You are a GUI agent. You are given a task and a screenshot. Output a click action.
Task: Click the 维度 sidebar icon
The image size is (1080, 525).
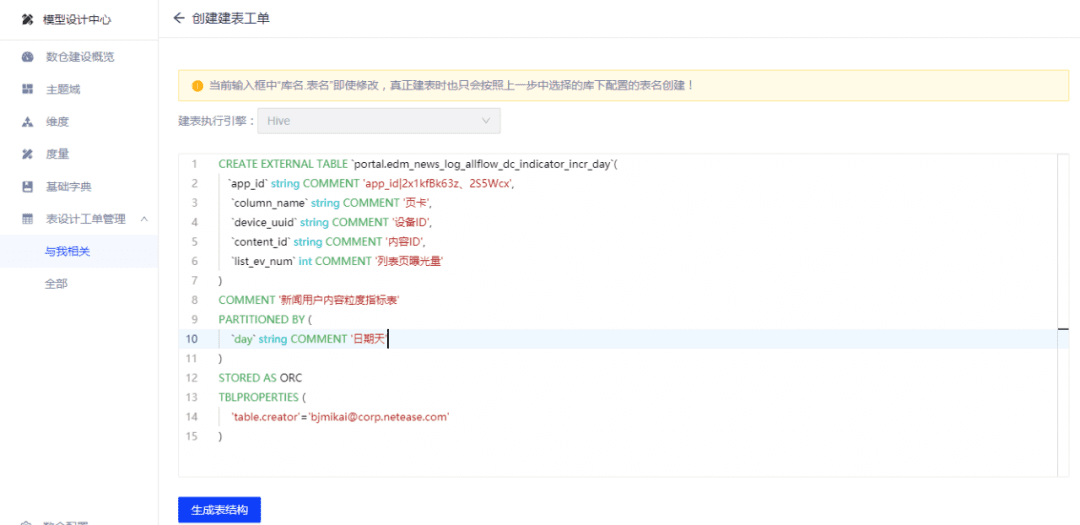[28, 122]
